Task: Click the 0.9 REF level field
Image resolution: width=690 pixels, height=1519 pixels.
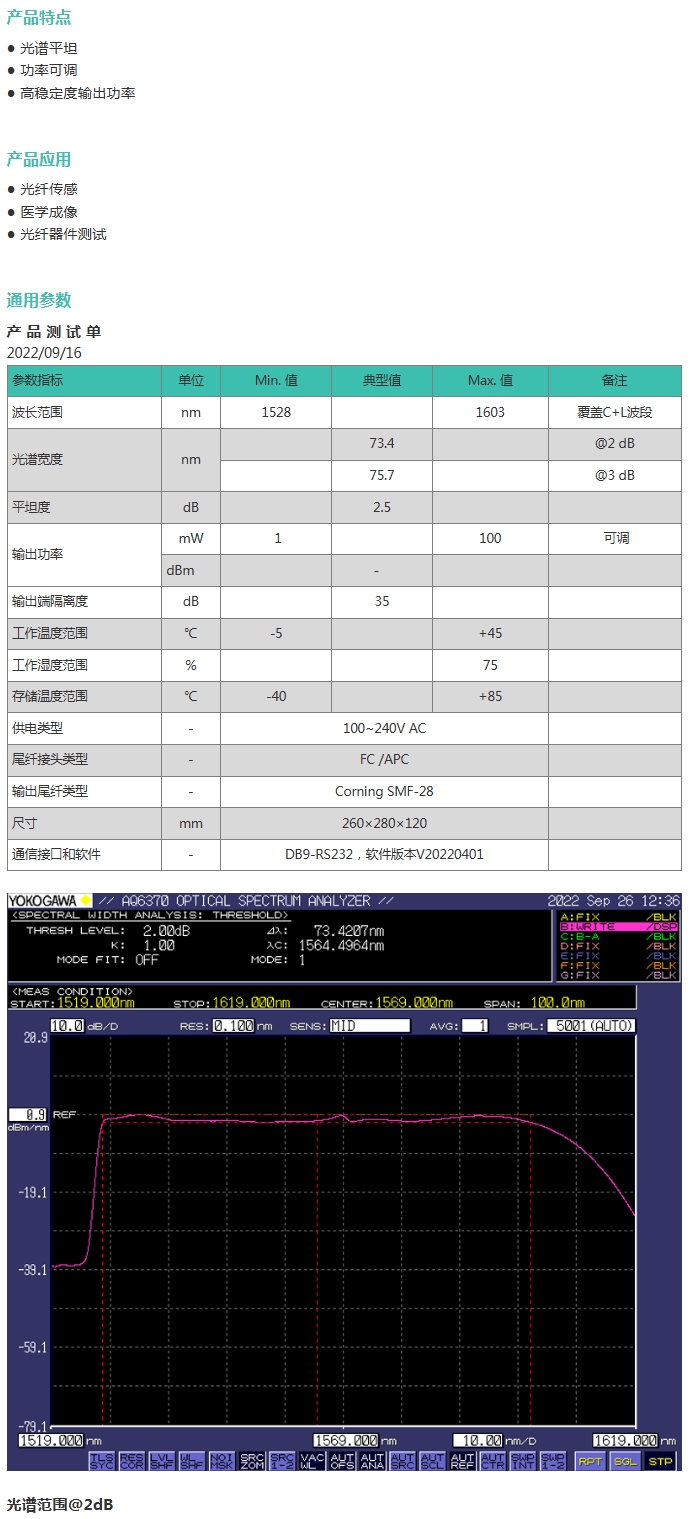Action: (27, 1114)
